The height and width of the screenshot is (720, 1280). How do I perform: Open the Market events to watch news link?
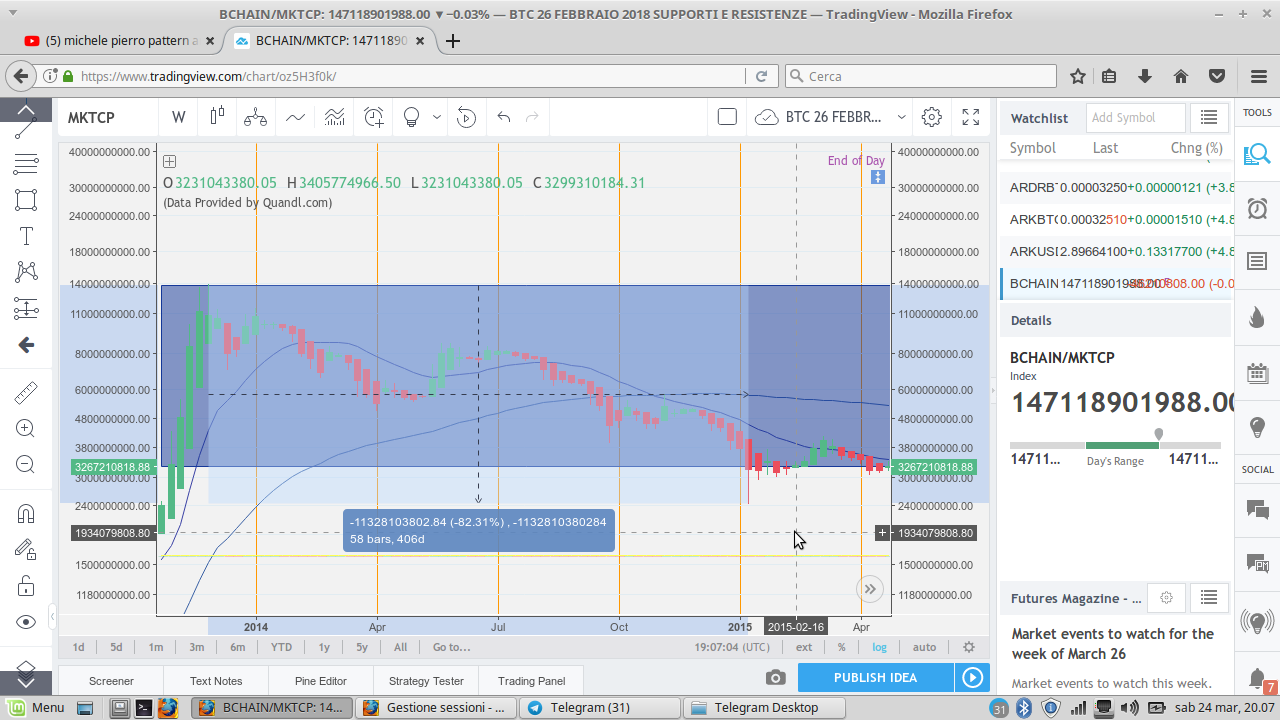1112,644
